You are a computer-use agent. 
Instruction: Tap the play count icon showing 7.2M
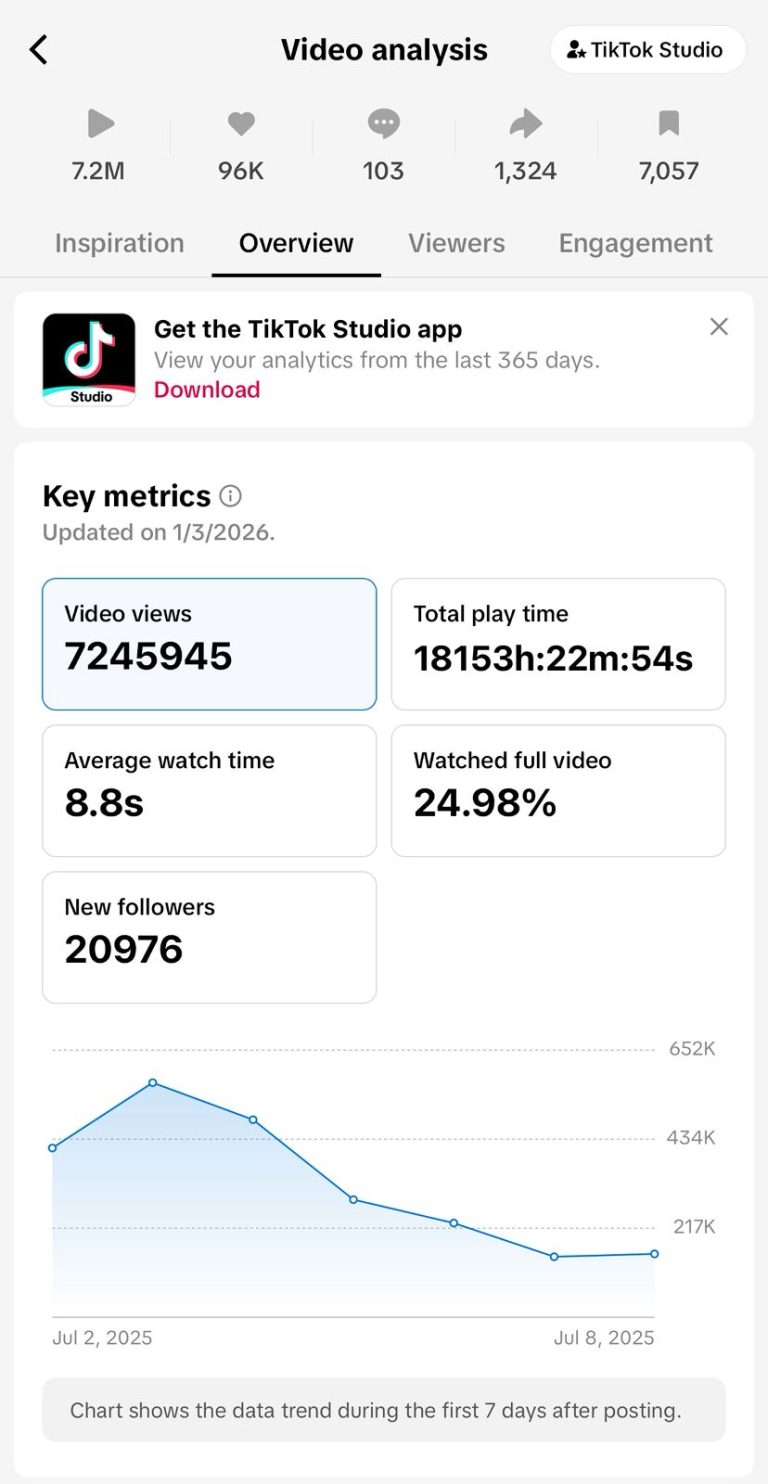(x=100, y=124)
